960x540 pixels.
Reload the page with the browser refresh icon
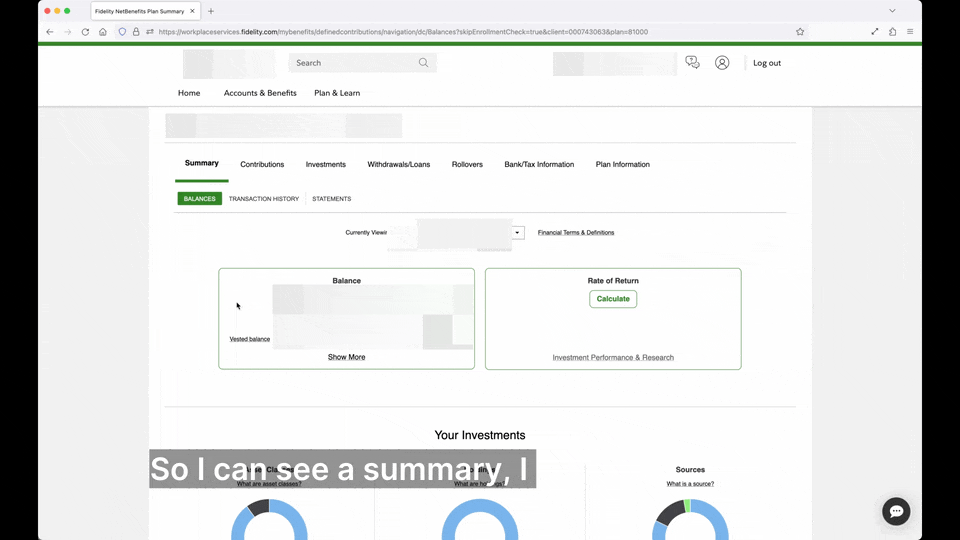pos(85,32)
